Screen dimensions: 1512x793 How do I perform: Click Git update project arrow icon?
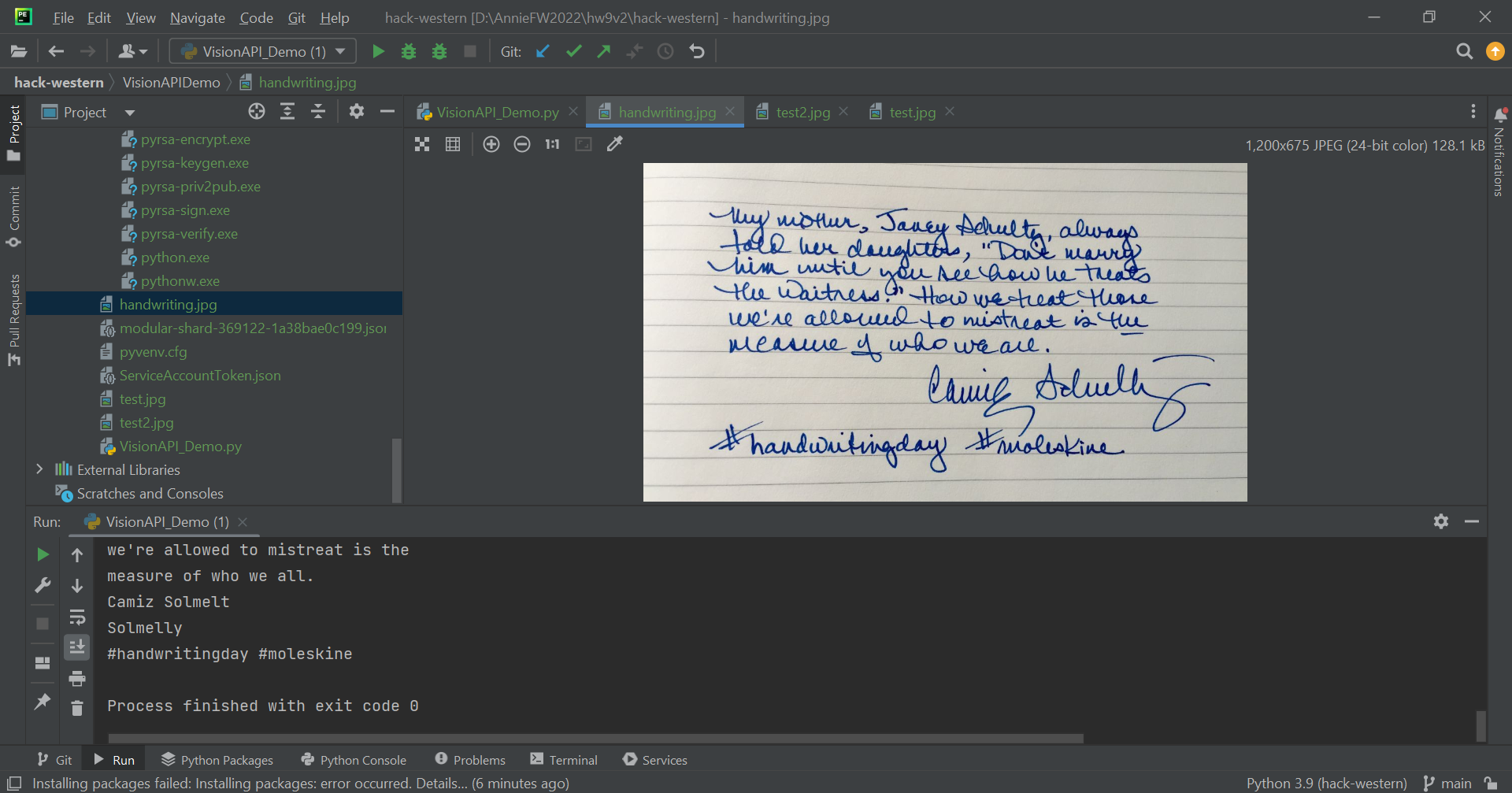[x=543, y=51]
